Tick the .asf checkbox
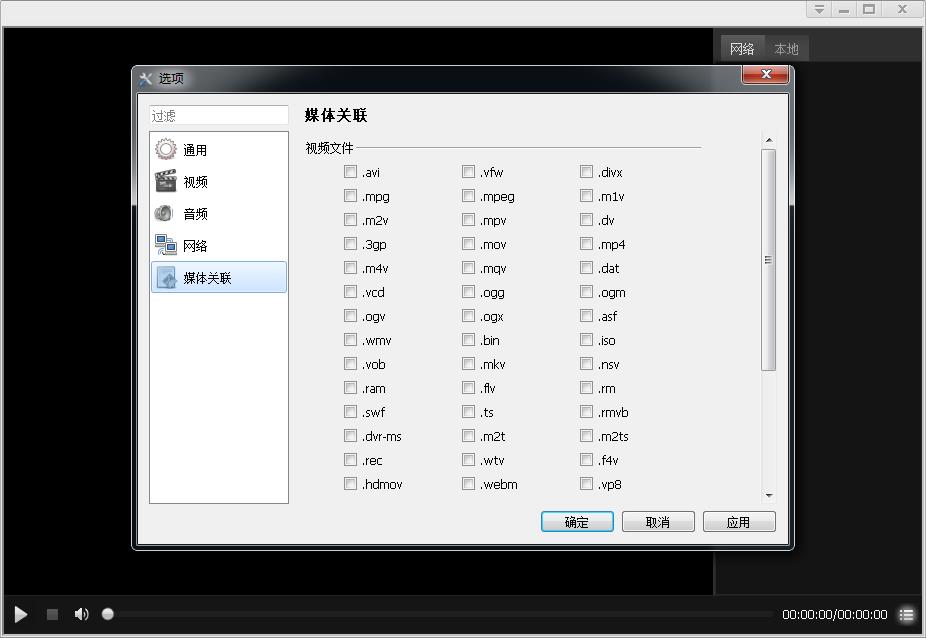Image resolution: width=926 pixels, height=638 pixels. tap(586, 315)
